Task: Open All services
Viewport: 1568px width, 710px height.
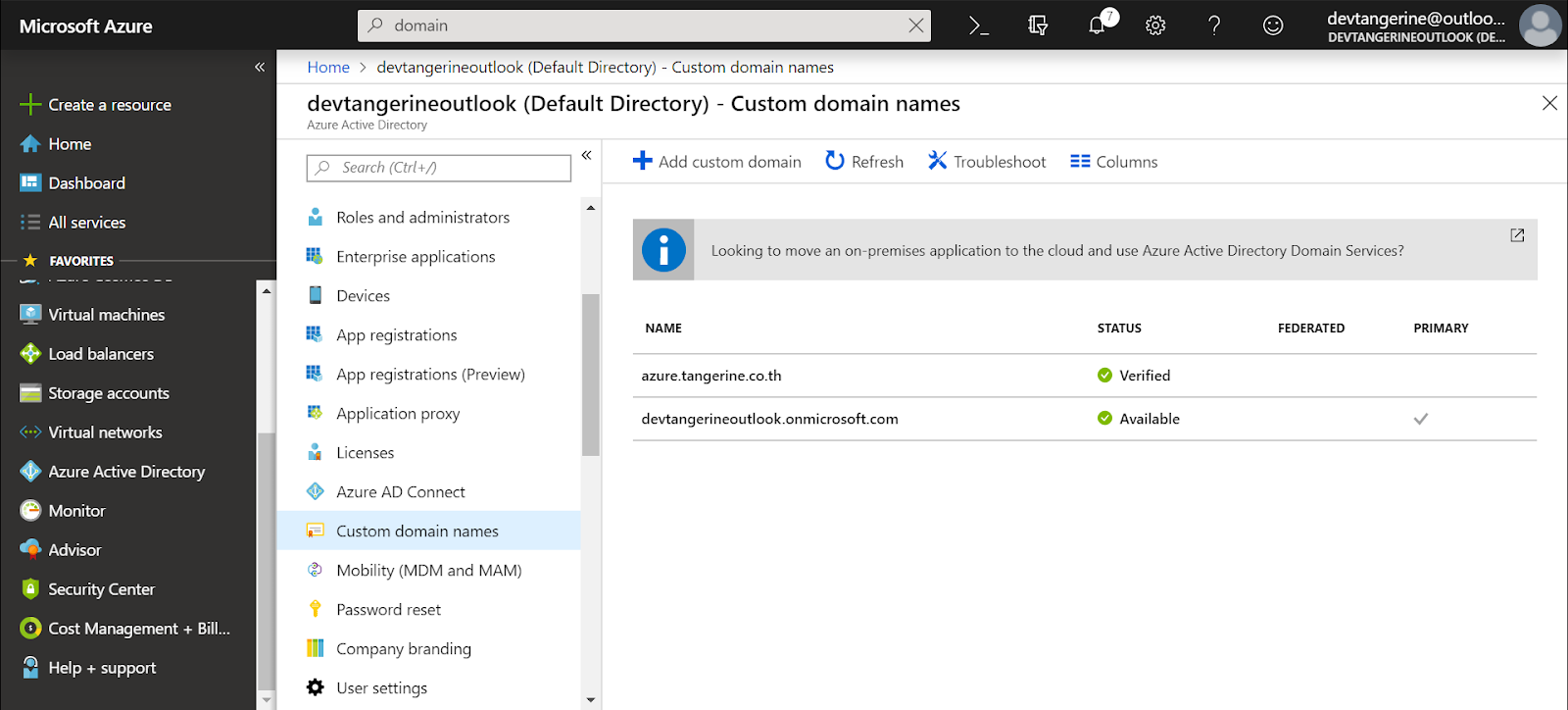Action: click(73, 223)
